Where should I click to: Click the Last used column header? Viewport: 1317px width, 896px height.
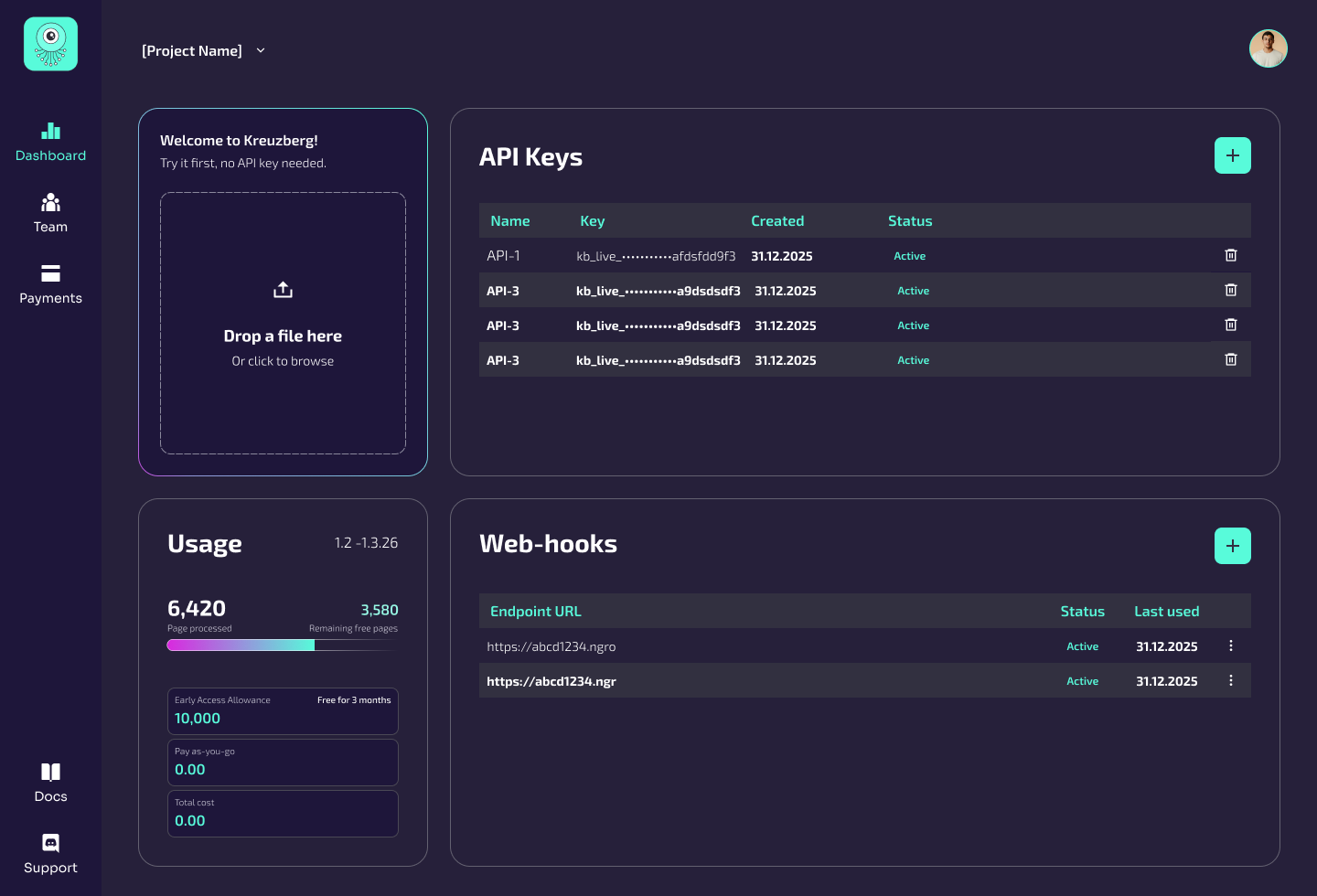[1167, 611]
